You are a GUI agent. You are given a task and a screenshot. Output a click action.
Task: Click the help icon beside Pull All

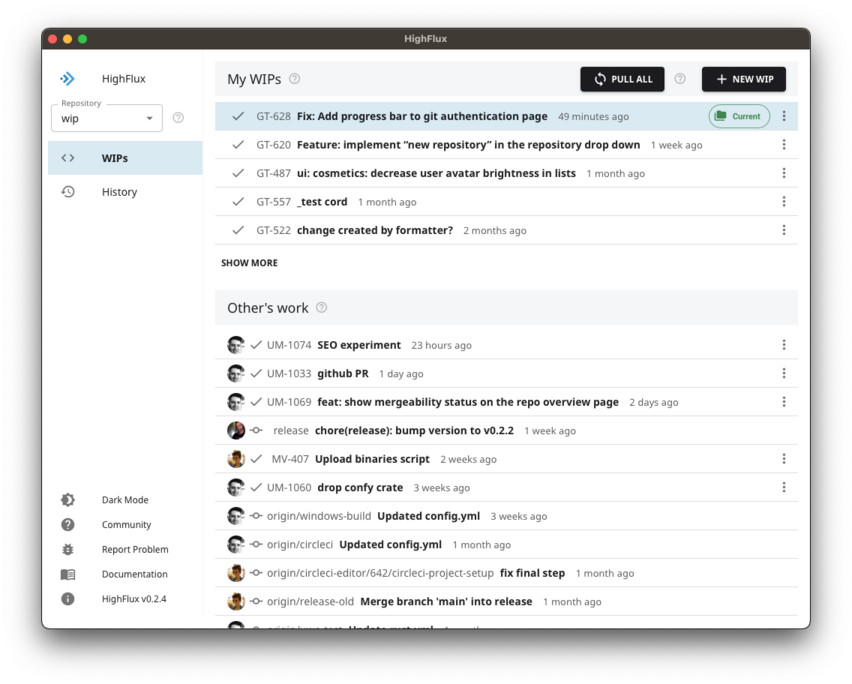click(679, 79)
